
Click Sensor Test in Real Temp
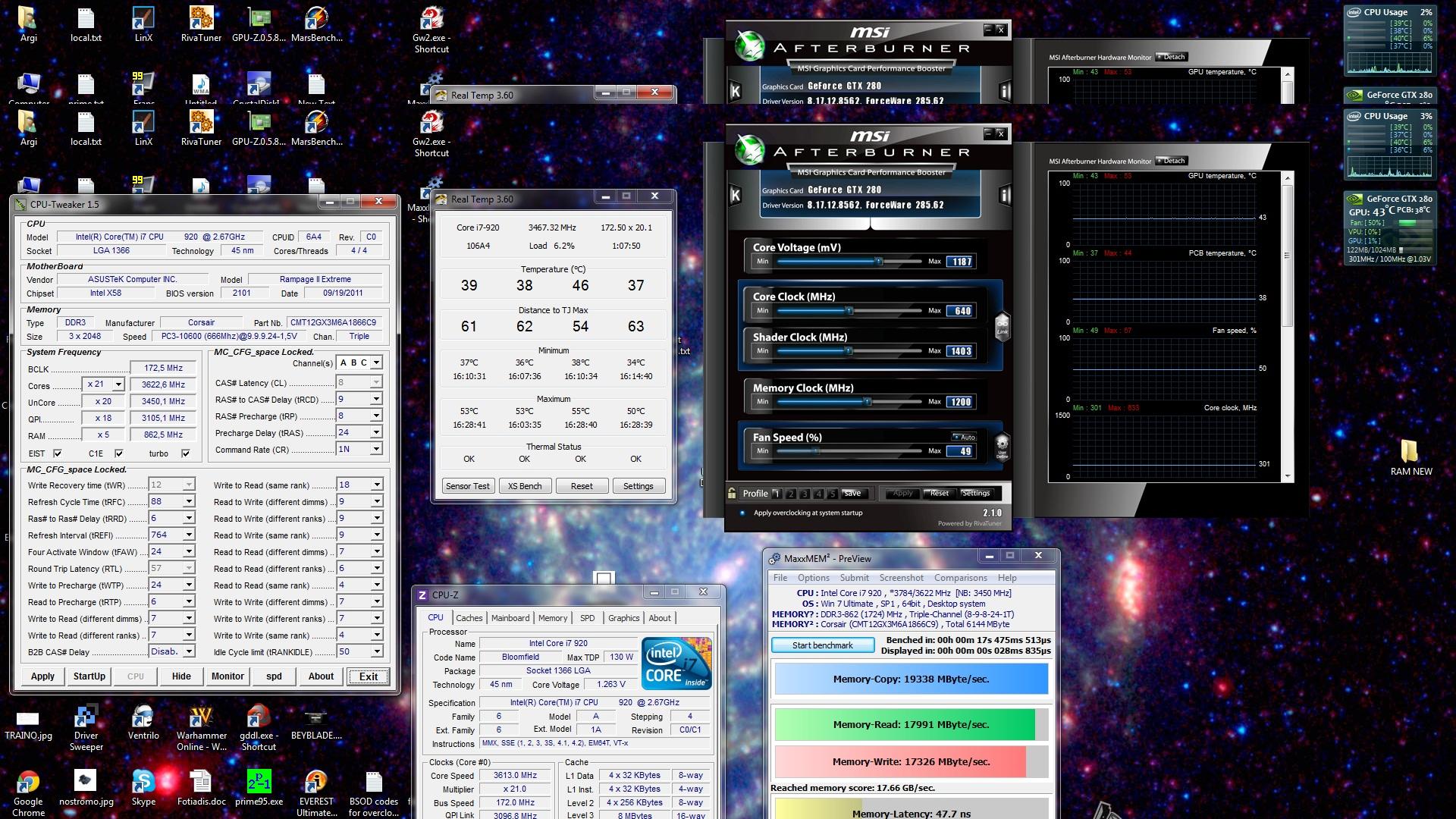pyautogui.click(x=467, y=486)
